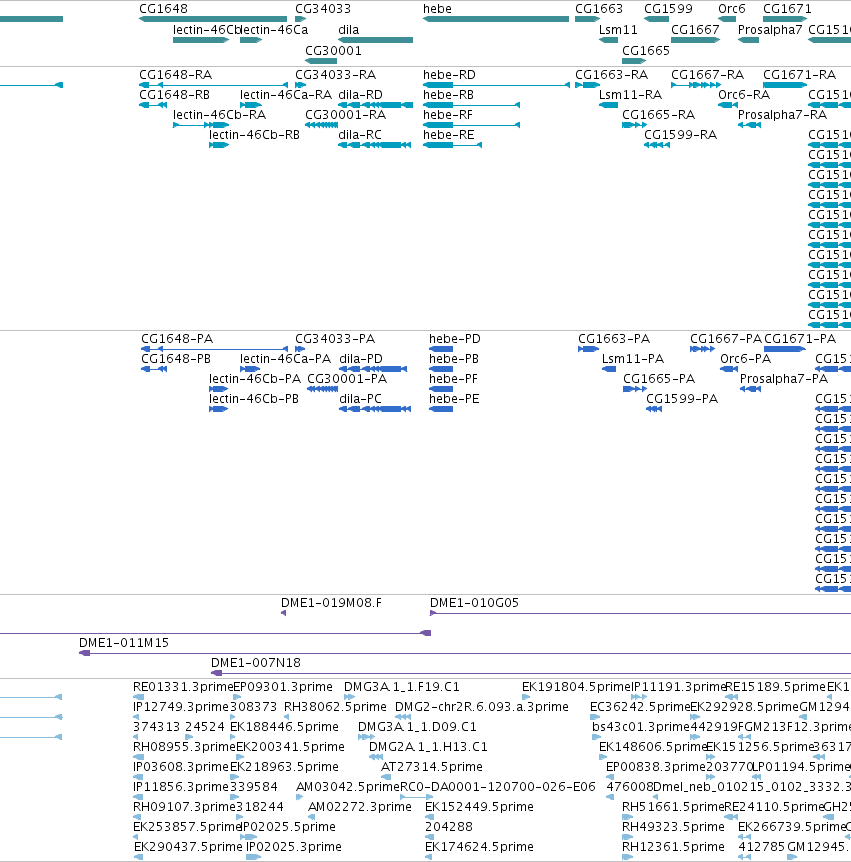
Task: Select transcript CG1648-RA
Action: click(175, 75)
